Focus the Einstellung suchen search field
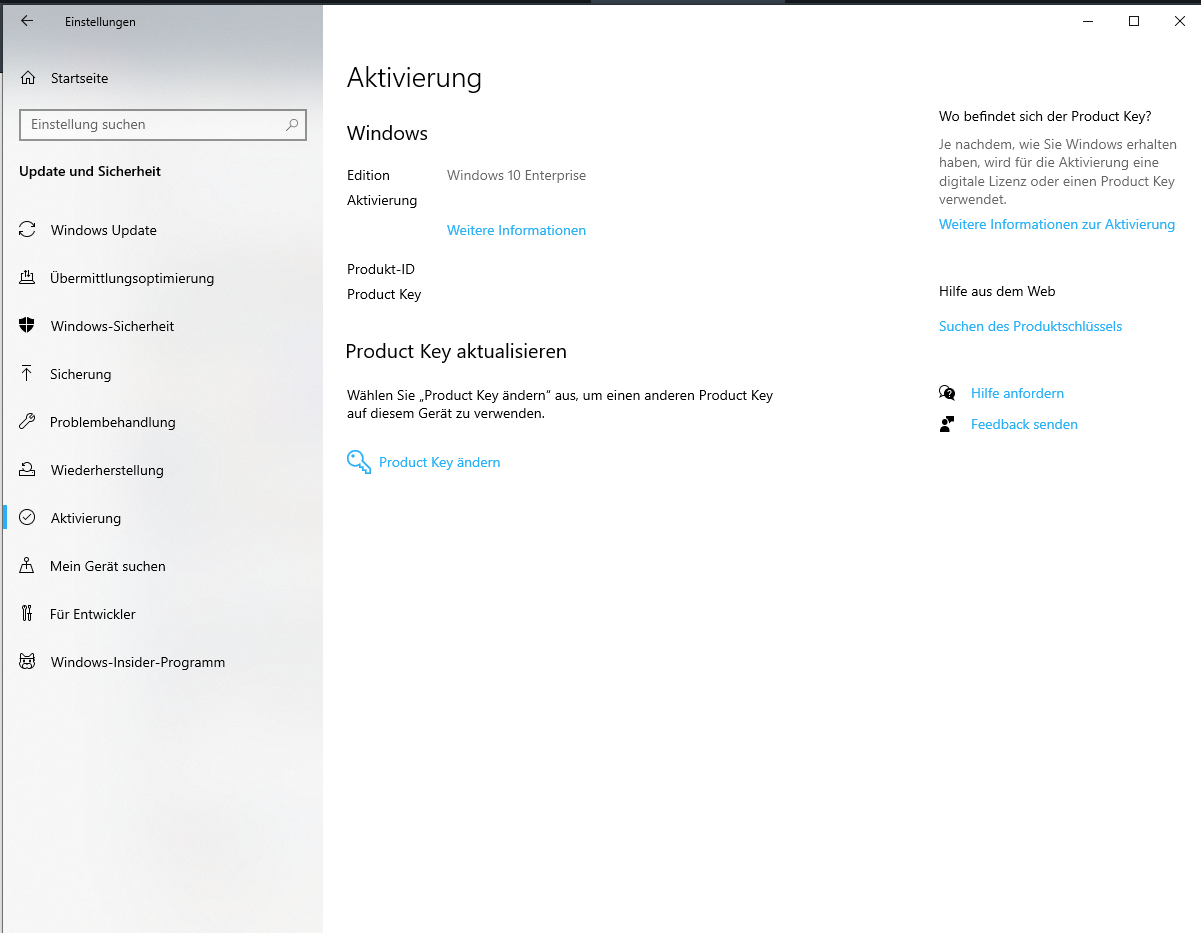The image size is (1201, 933). tap(163, 125)
